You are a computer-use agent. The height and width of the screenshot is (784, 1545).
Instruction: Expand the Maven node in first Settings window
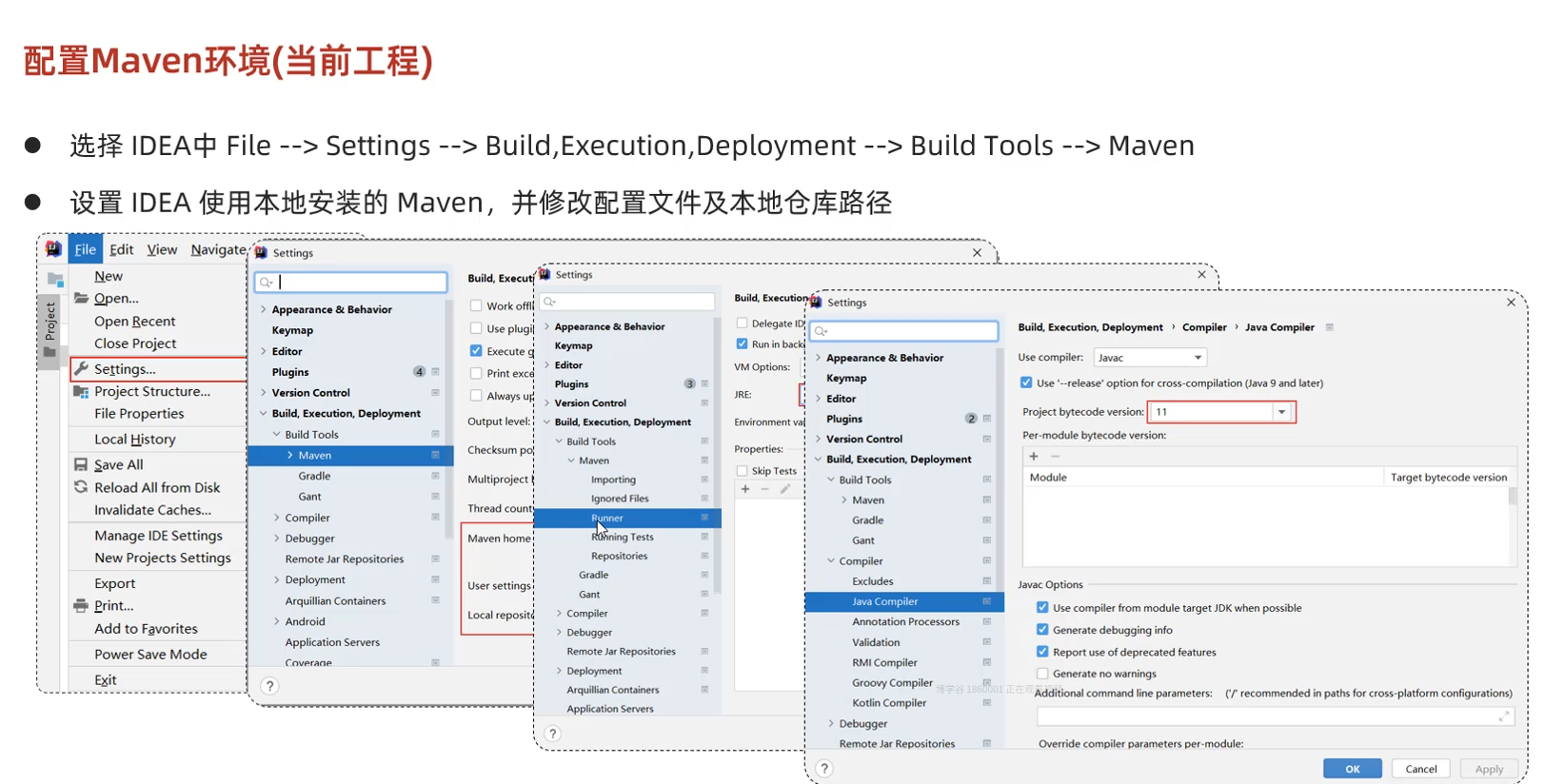290,455
